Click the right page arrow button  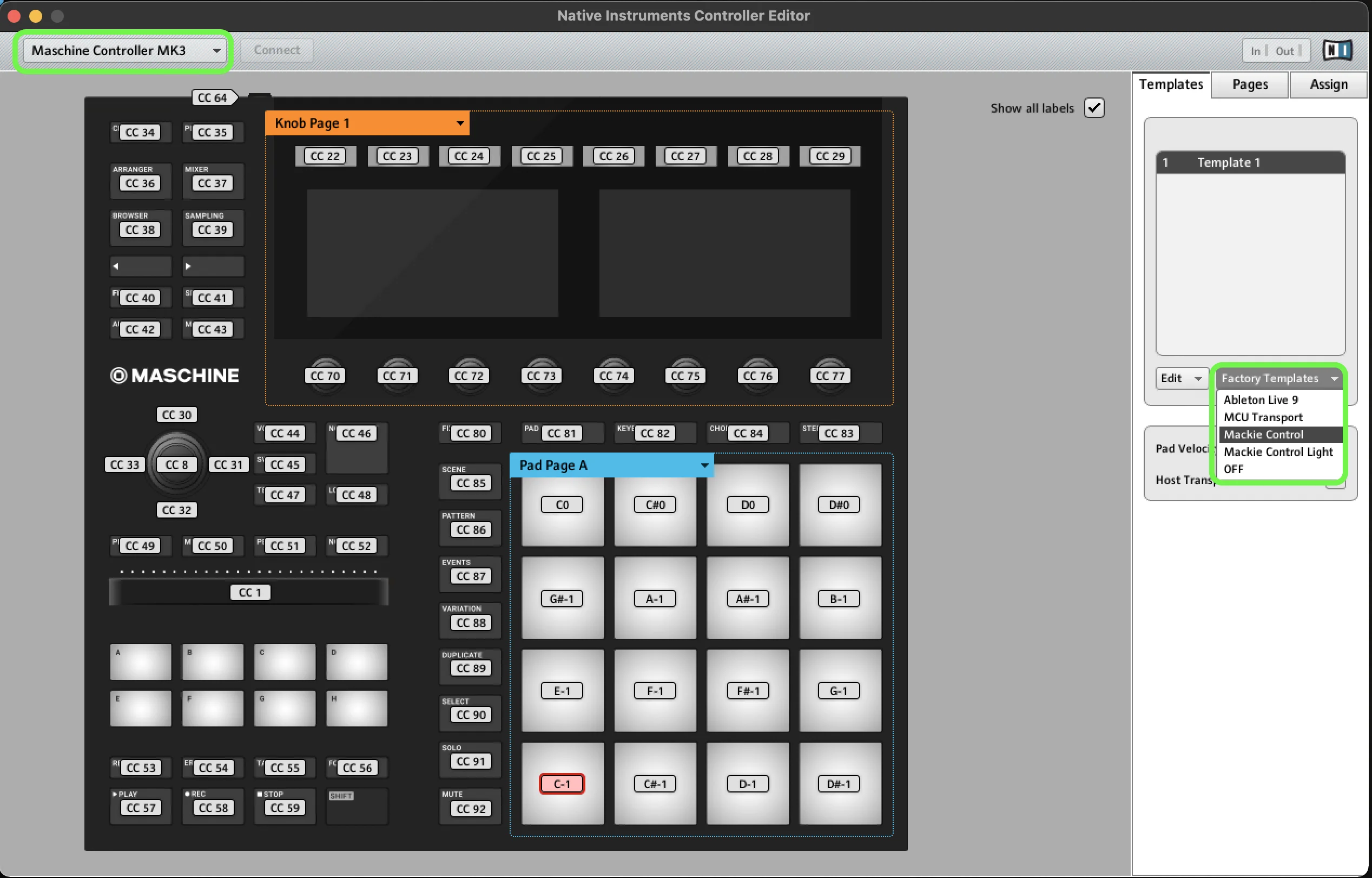pyautogui.click(x=213, y=266)
